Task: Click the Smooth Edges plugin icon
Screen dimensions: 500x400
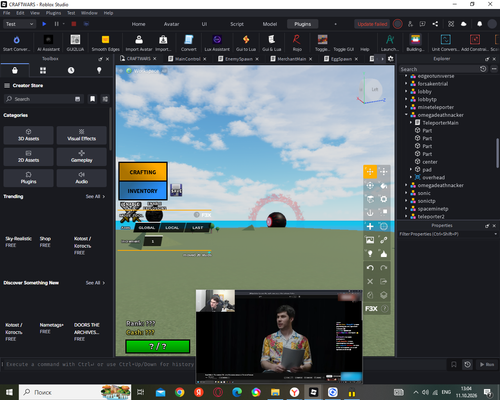Action: (105, 43)
